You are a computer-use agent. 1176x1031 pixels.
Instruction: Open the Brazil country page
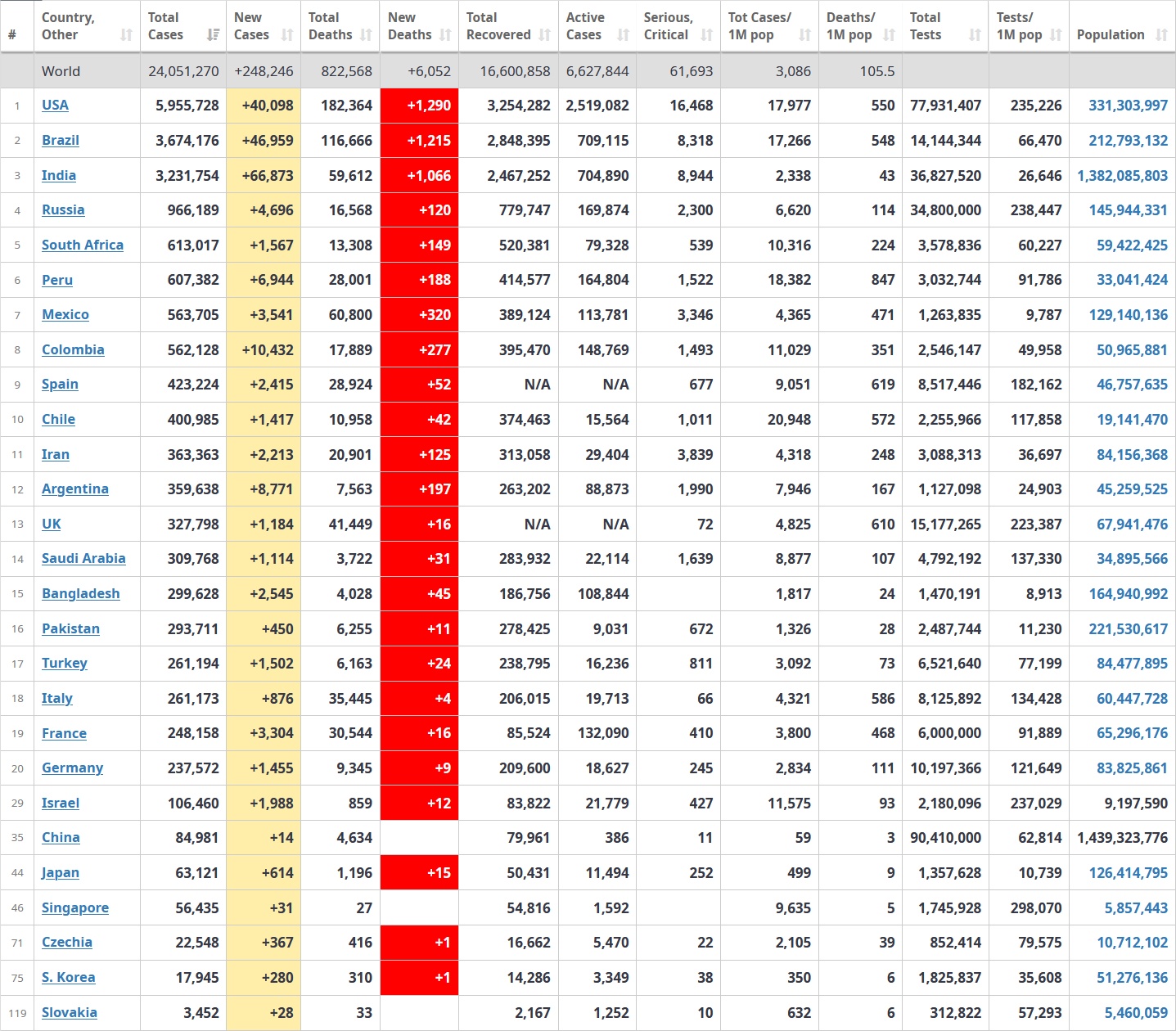coord(61,140)
